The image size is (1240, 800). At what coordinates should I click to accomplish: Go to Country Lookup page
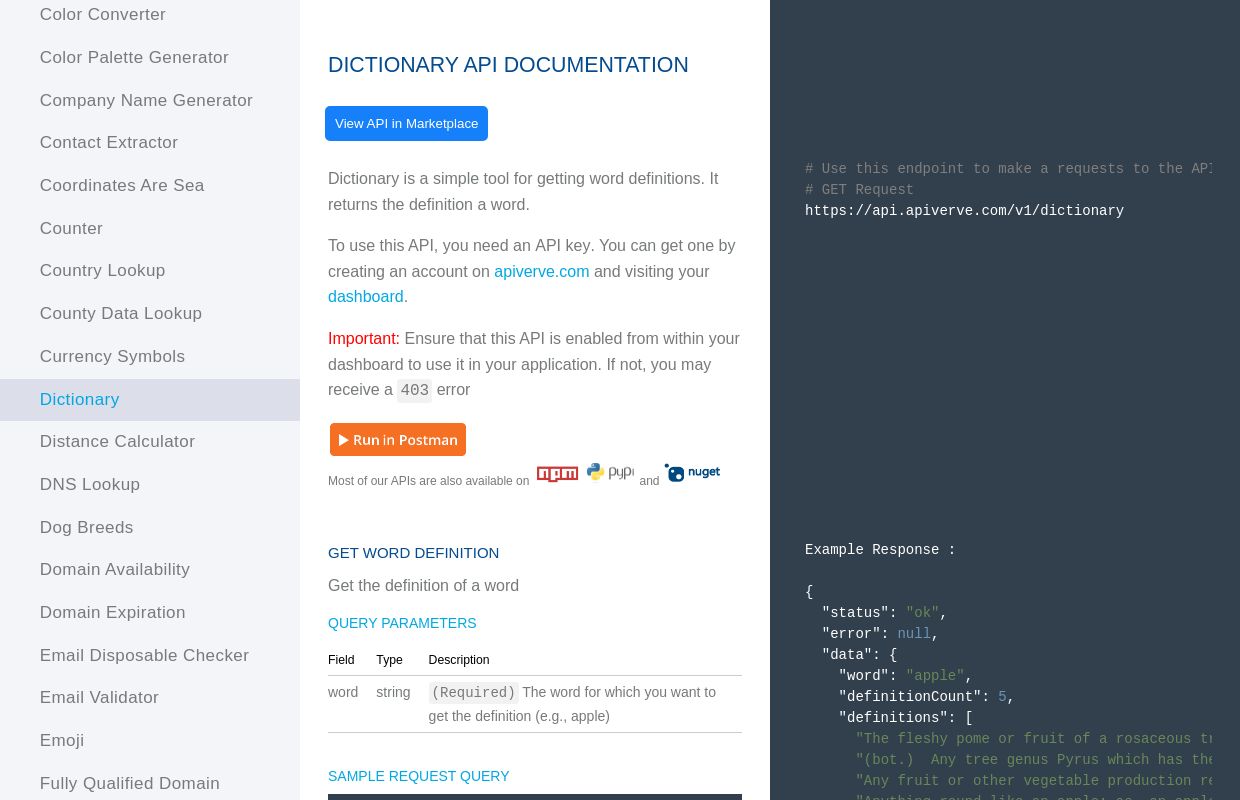pos(150,271)
